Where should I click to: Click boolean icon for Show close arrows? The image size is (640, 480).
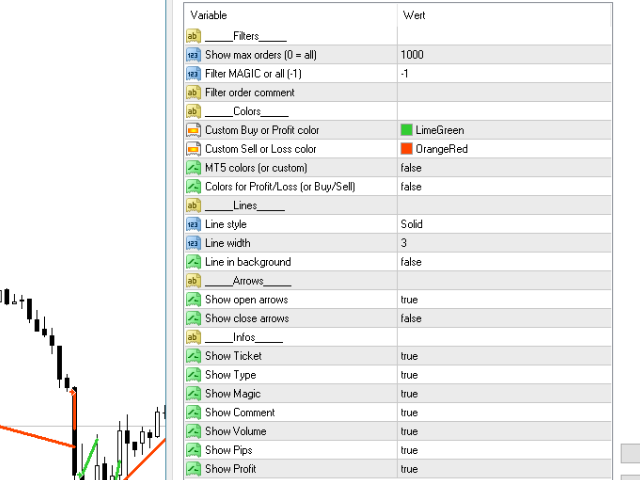(x=193, y=318)
